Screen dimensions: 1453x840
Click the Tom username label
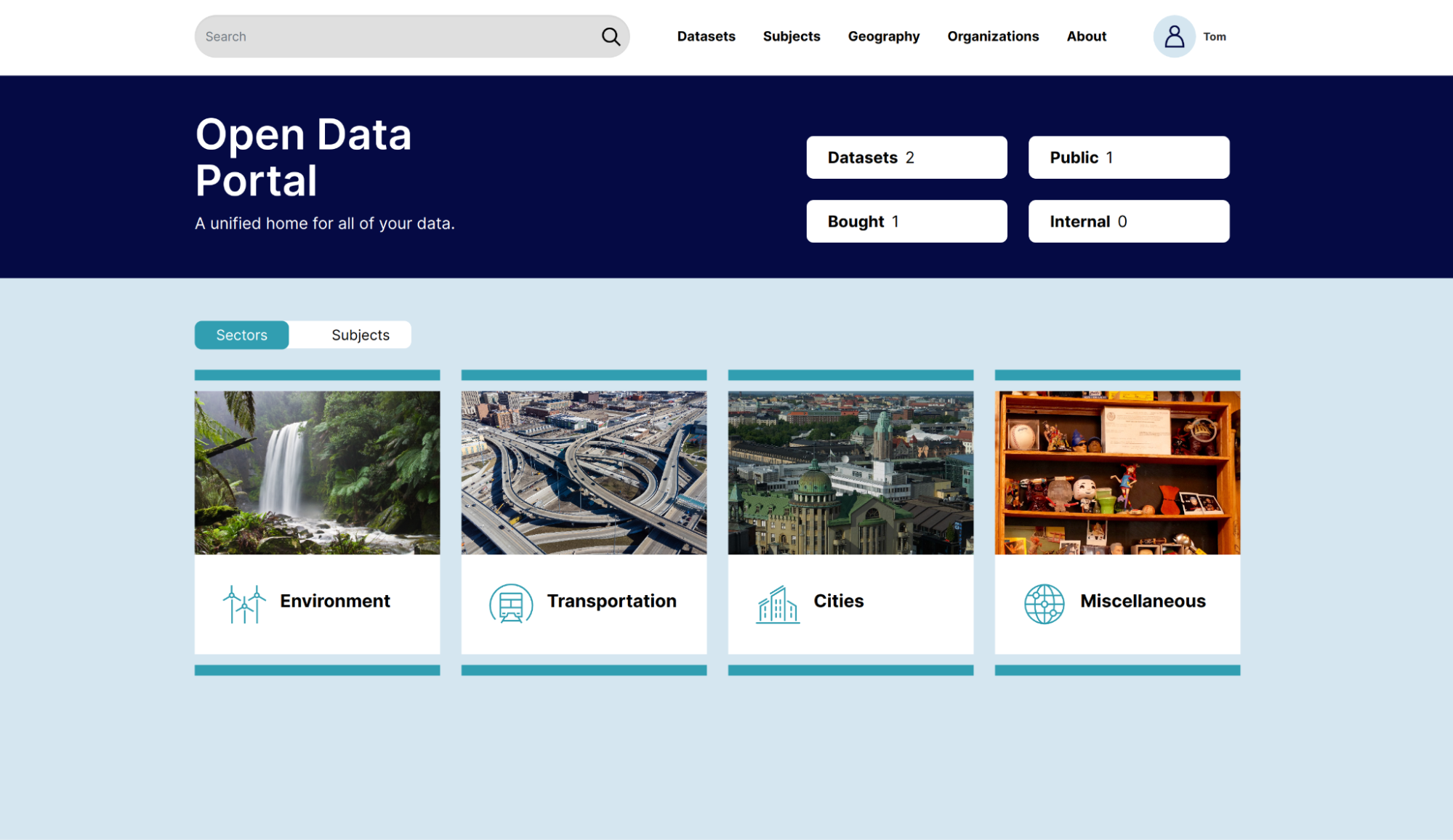1214,37
